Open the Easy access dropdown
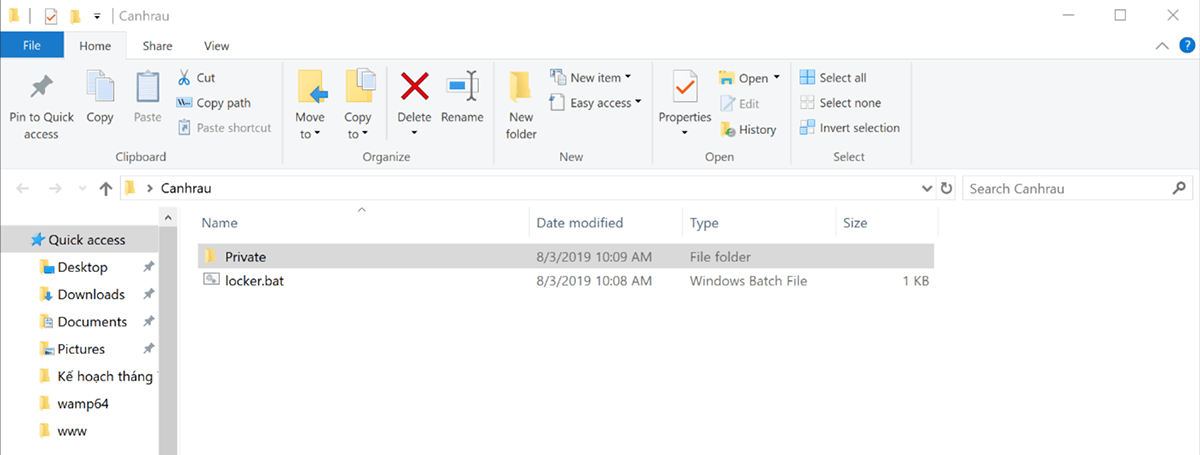The width and height of the screenshot is (1200, 455). click(596, 103)
